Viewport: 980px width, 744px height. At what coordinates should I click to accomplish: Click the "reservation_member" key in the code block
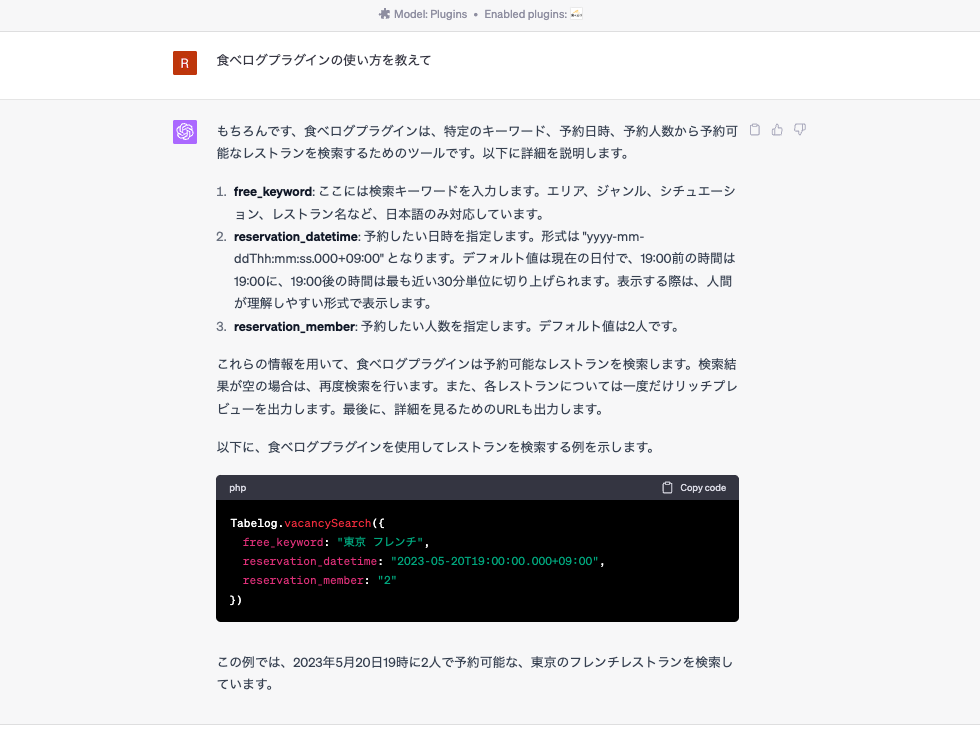tap(303, 580)
